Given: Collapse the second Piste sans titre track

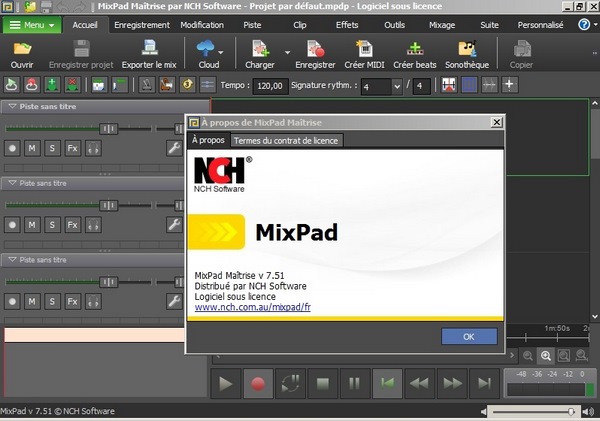Looking at the screenshot, I should click(12, 183).
